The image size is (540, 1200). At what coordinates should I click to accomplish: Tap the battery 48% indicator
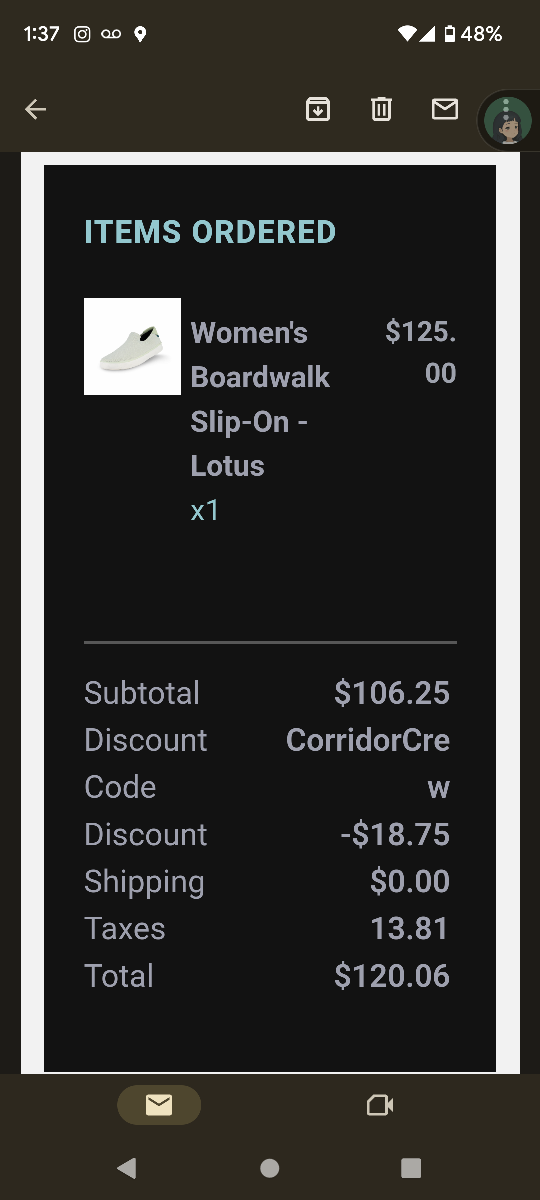pos(472,34)
